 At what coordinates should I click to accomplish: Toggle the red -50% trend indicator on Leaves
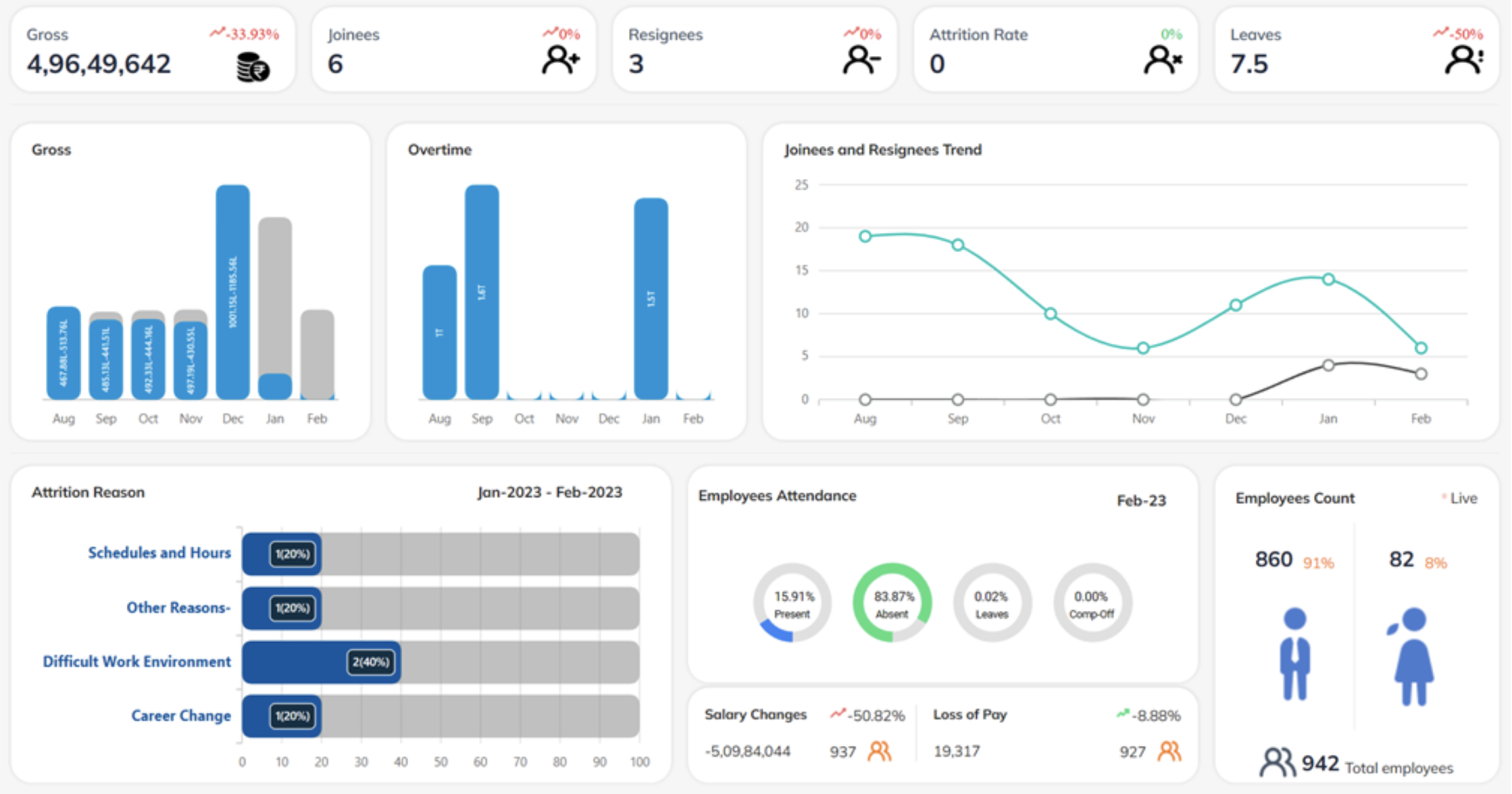(1460, 33)
